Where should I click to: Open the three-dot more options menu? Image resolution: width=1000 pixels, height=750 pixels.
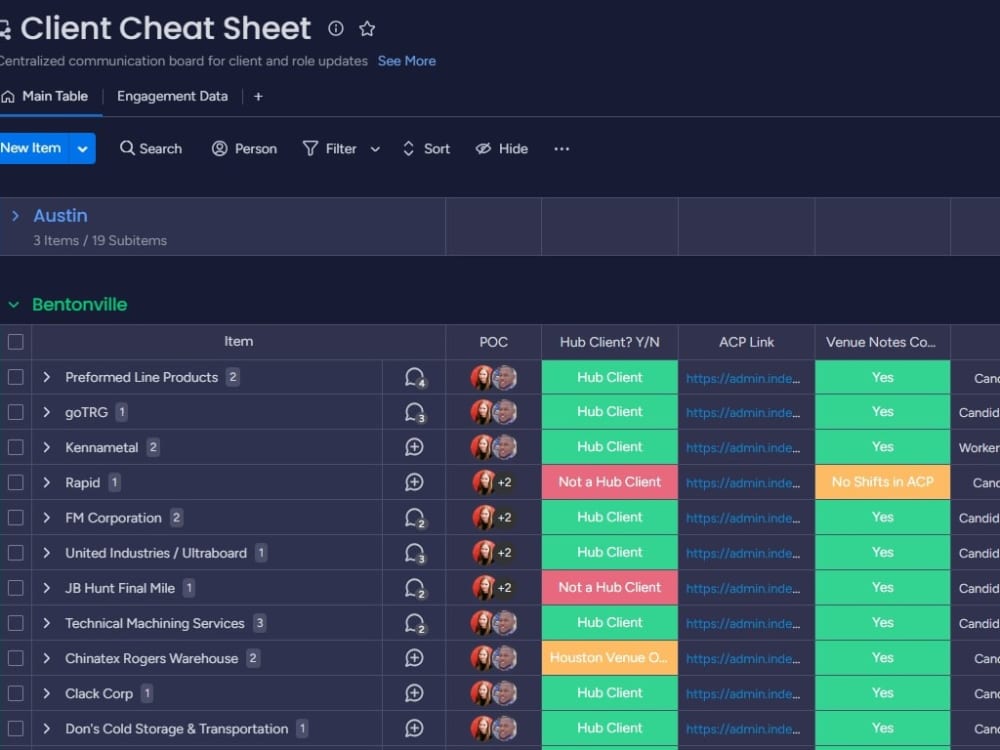[x=561, y=149]
